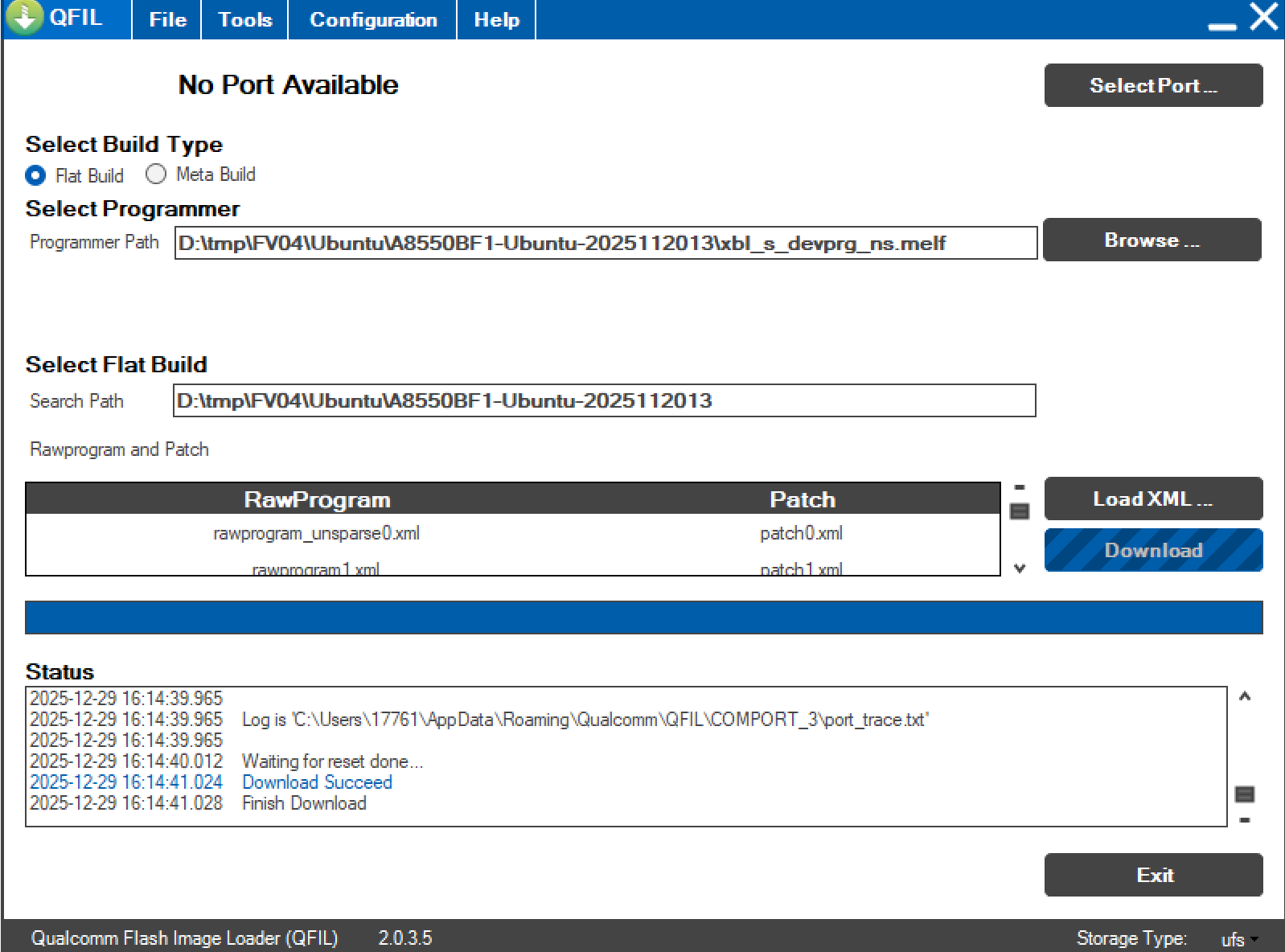Click the down chevron beside the Patch list

click(1019, 568)
